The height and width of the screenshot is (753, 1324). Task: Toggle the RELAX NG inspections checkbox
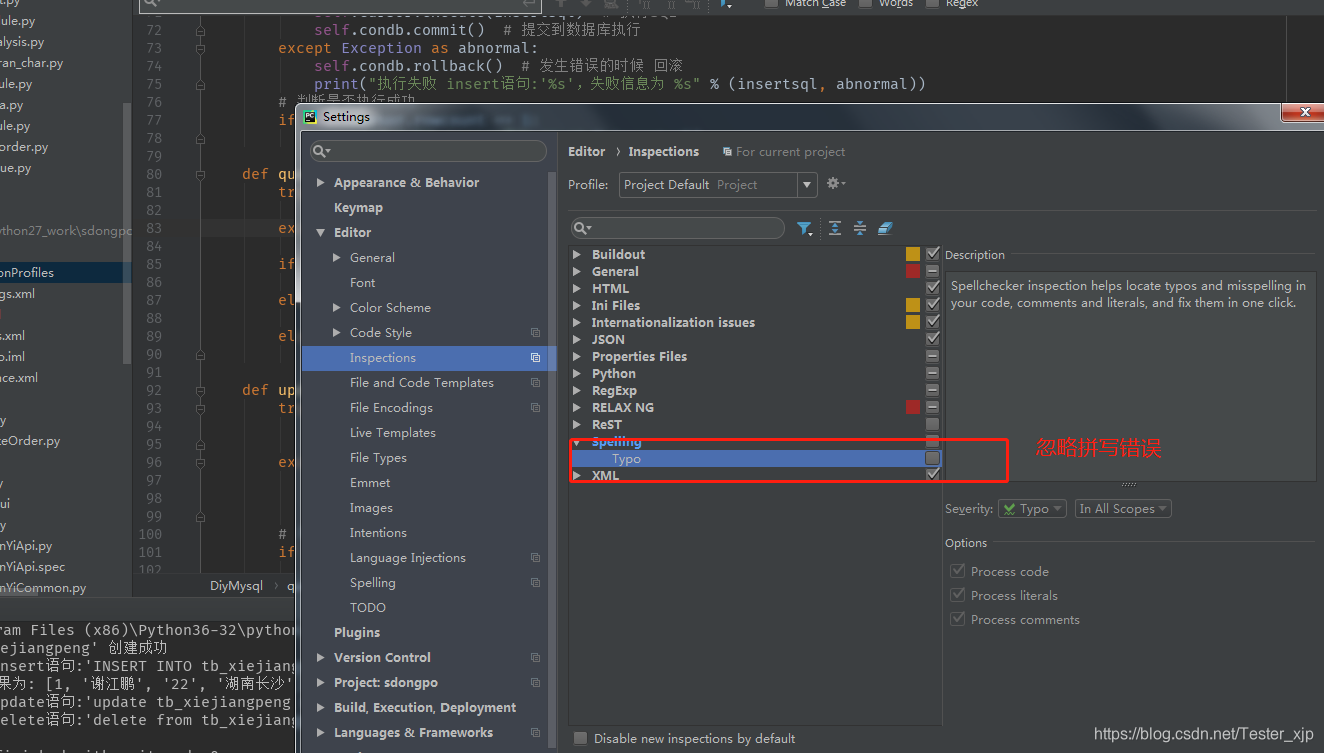point(933,407)
